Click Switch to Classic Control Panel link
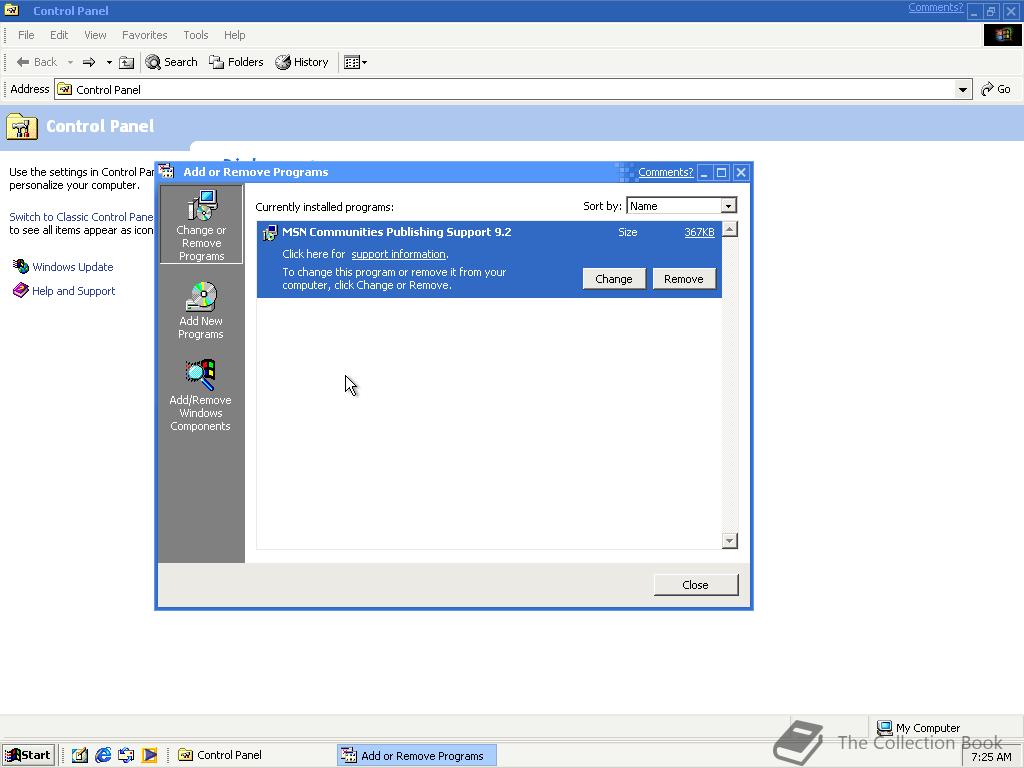Viewport: 1024px width, 768px height. 81,217
